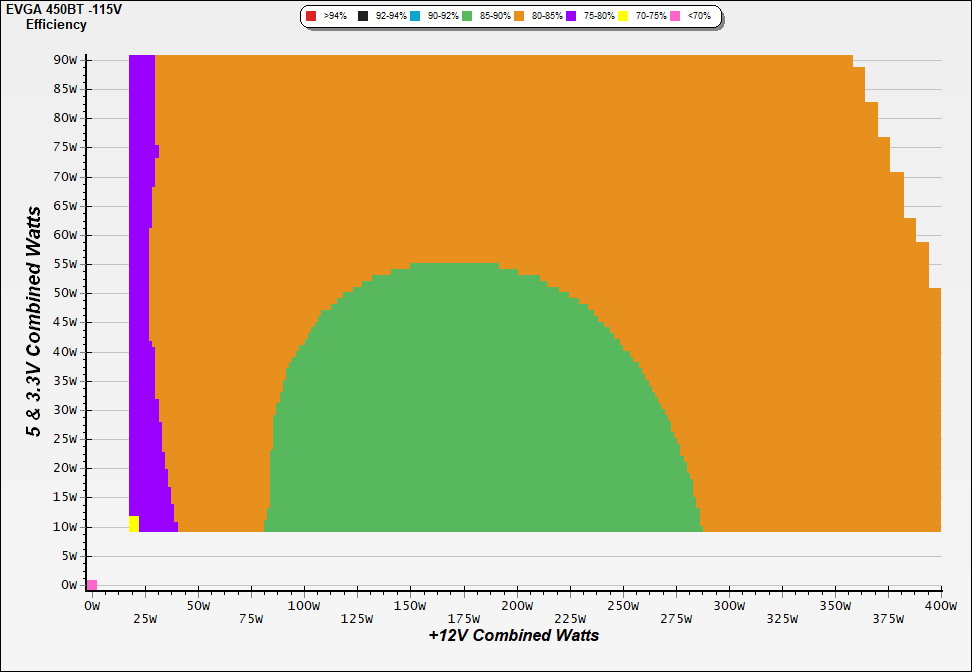
Task: Click the pink cell at chart origin
Action: [x=92, y=585]
